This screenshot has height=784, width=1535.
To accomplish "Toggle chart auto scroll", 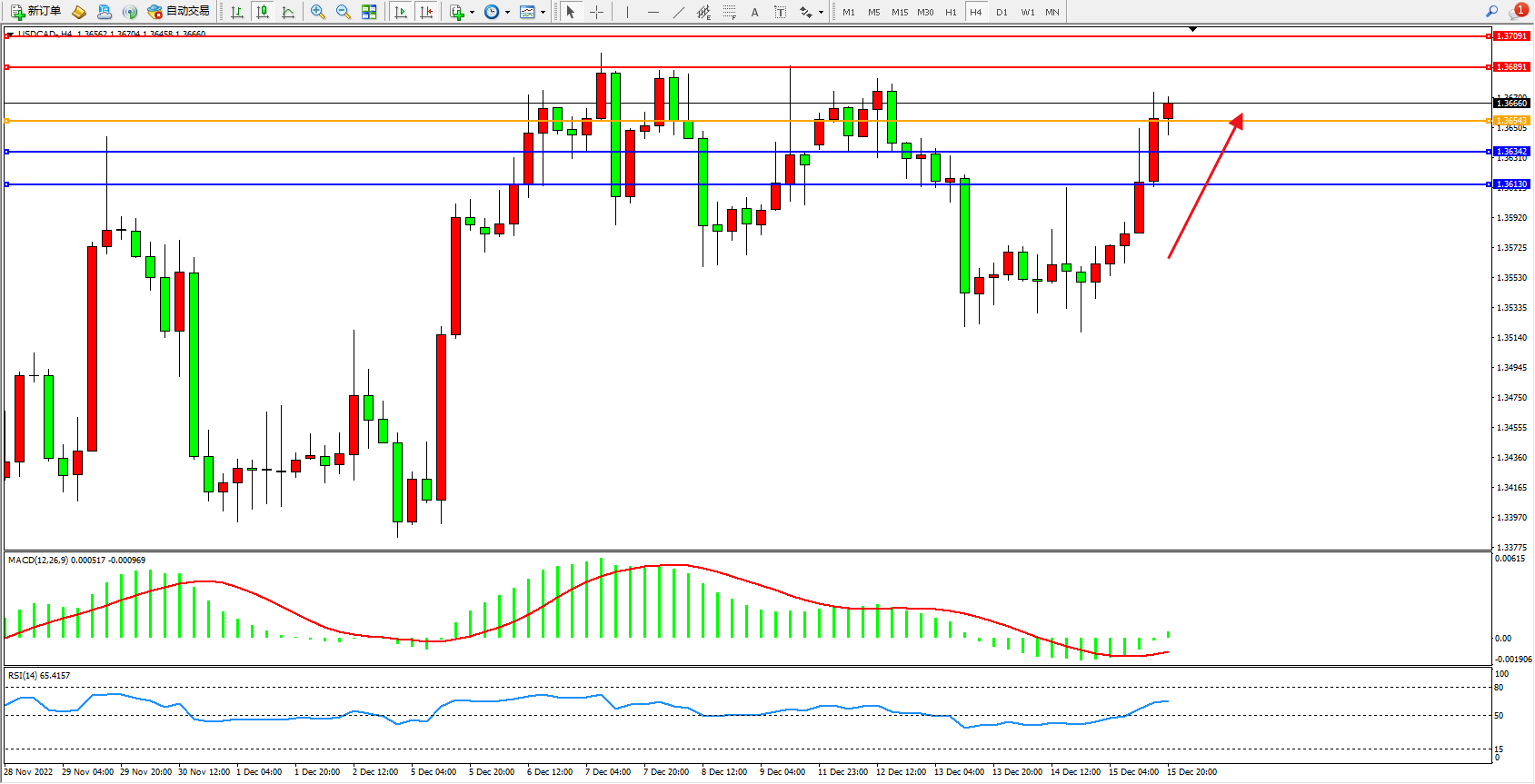I will coord(400,12).
